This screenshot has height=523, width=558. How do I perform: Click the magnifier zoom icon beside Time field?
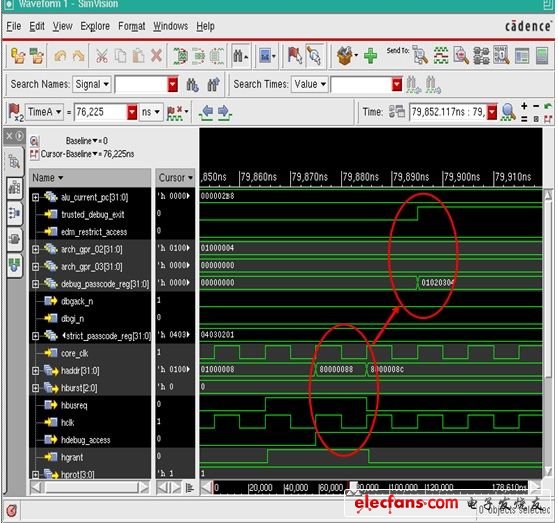tap(508, 112)
